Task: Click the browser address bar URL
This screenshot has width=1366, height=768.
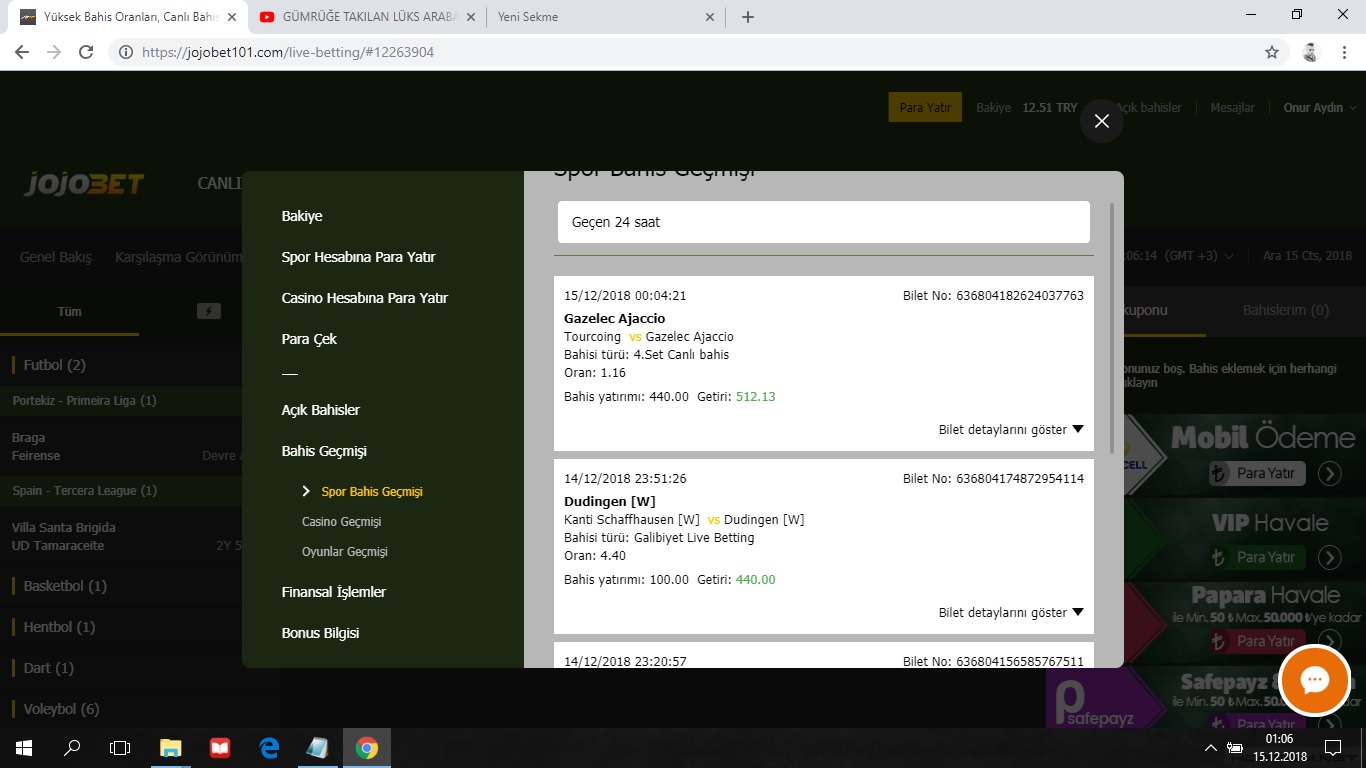Action: coord(288,52)
